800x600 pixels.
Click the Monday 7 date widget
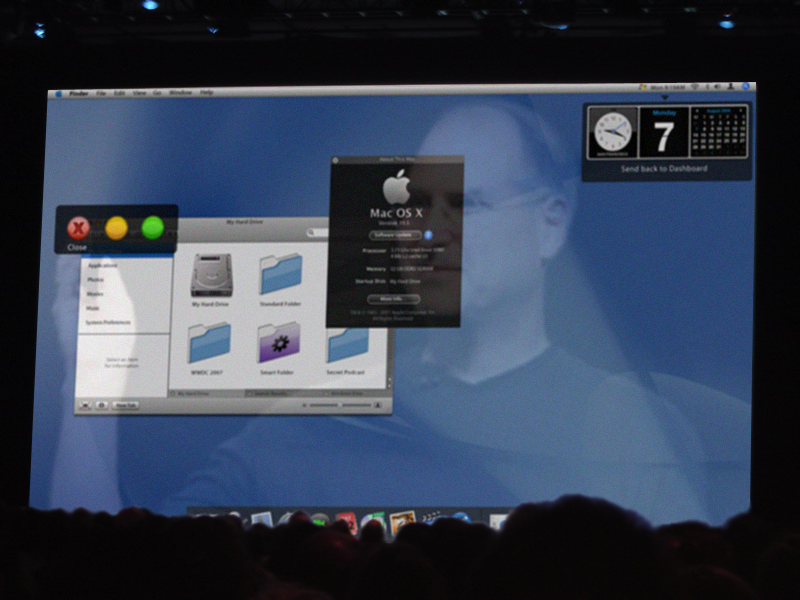[x=663, y=132]
